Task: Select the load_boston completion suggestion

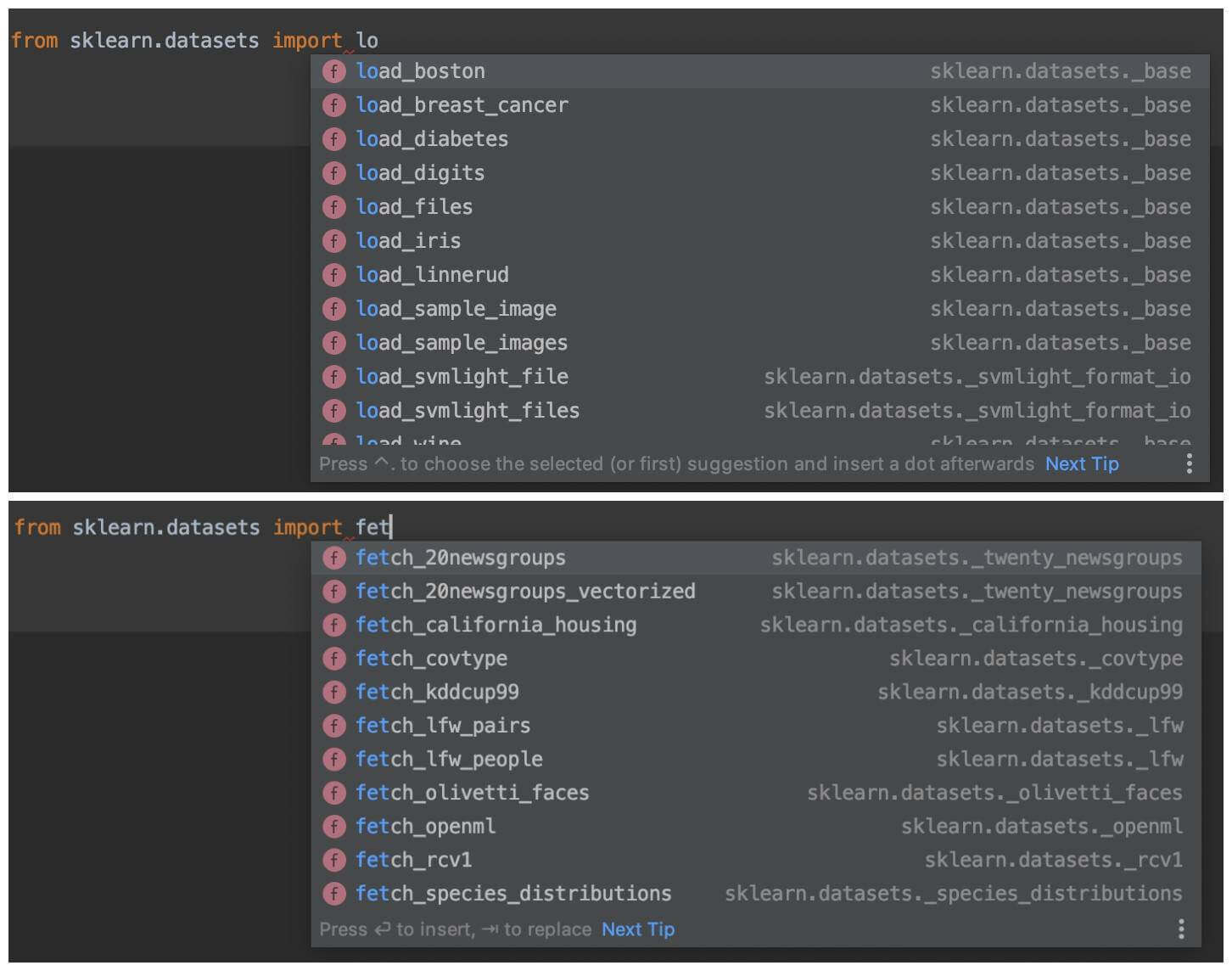Action: coord(422,71)
